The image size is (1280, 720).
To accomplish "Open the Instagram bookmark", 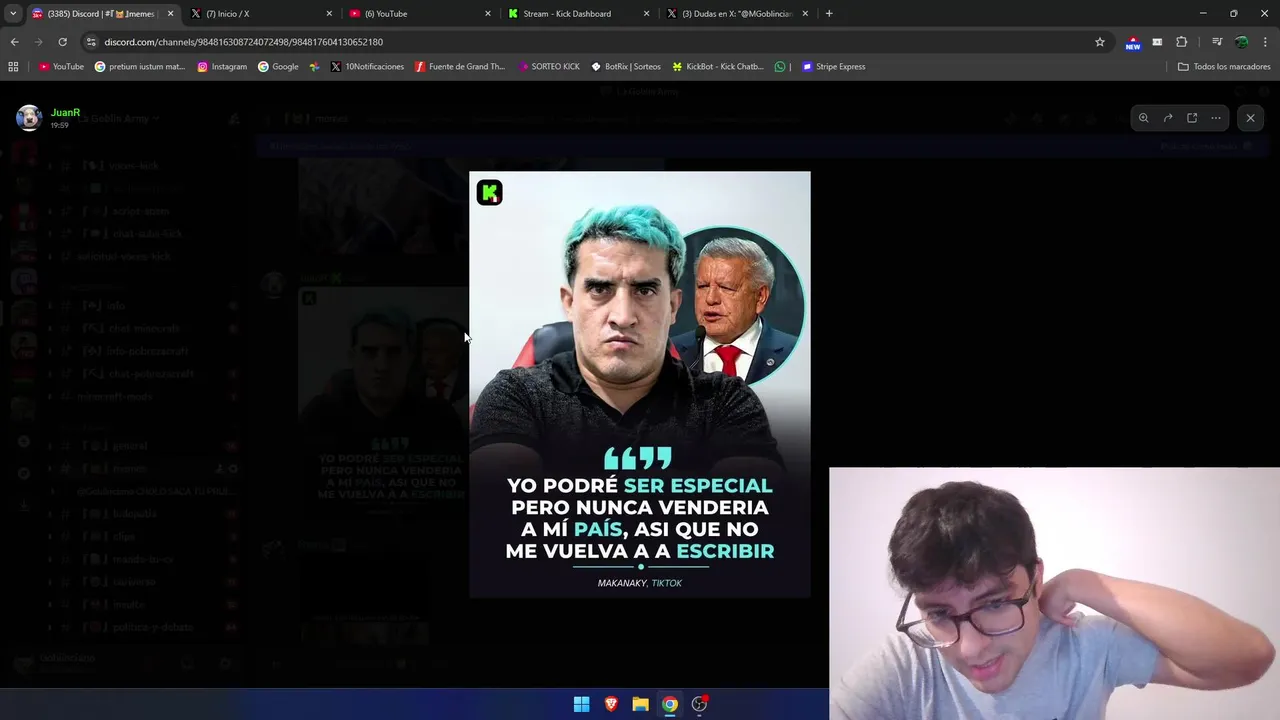I will (222, 67).
